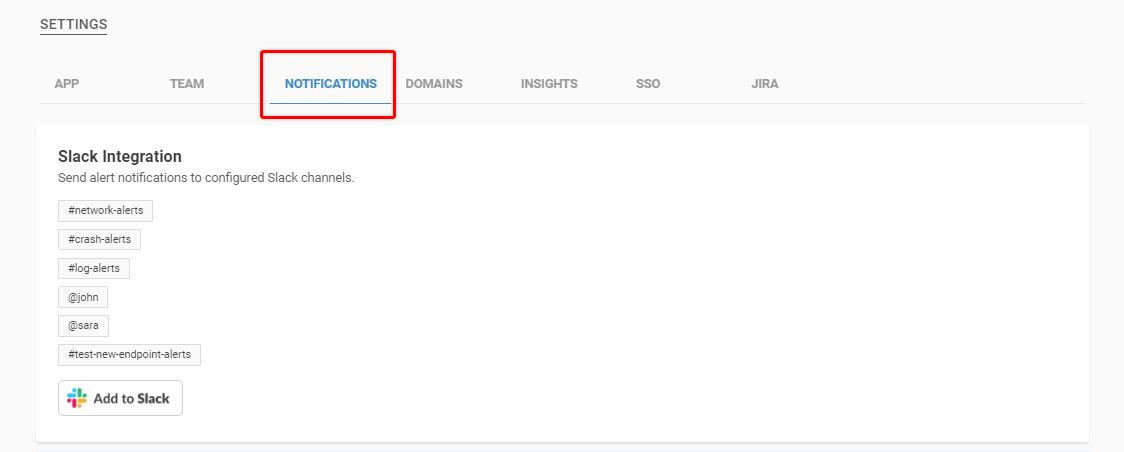Click the Add to Slack button
Viewport: 1124px width, 452px height.
point(120,398)
